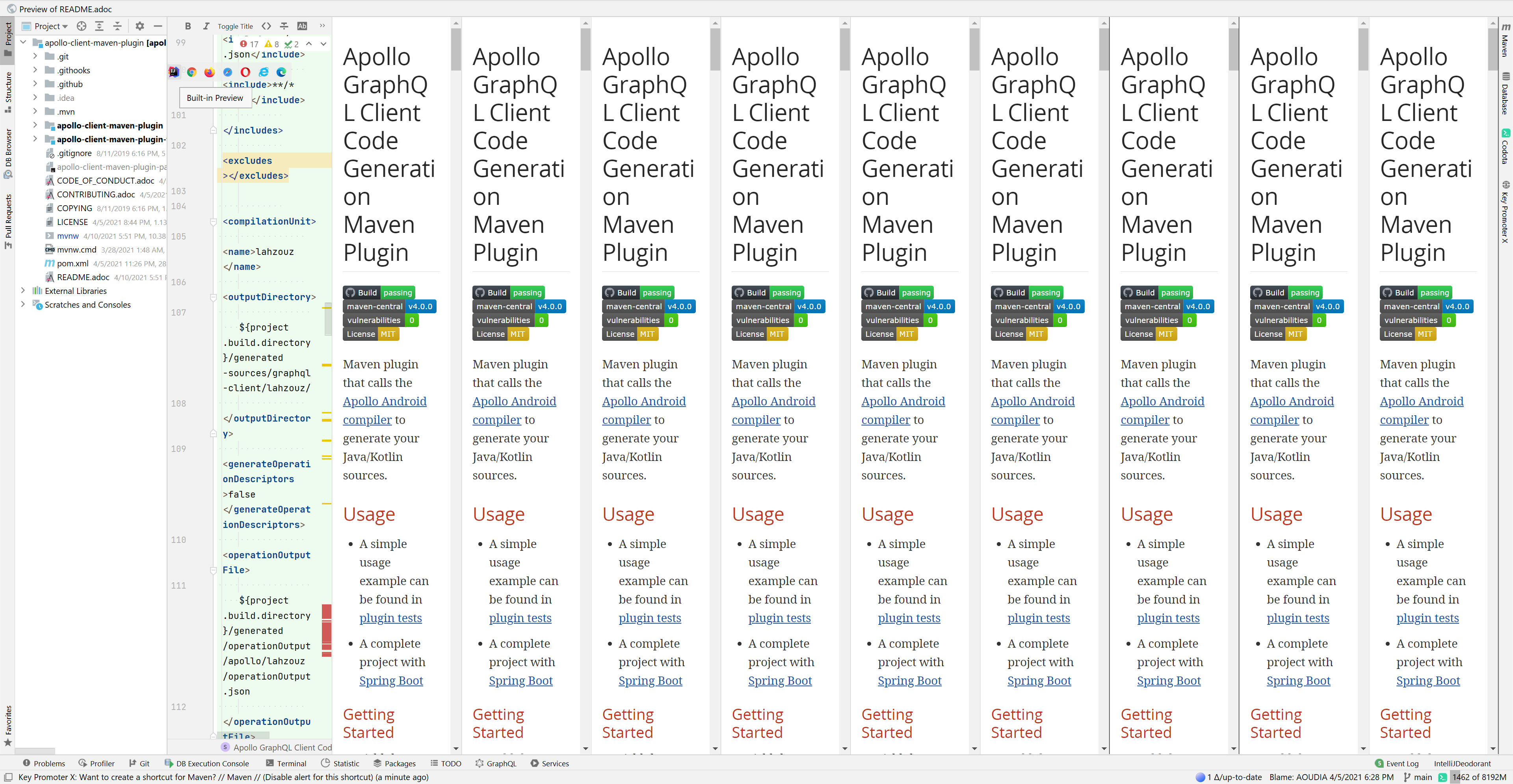1513x784 pixels.
Task: Click the Ab attribute formatting icon
Action: pos(303,26)
